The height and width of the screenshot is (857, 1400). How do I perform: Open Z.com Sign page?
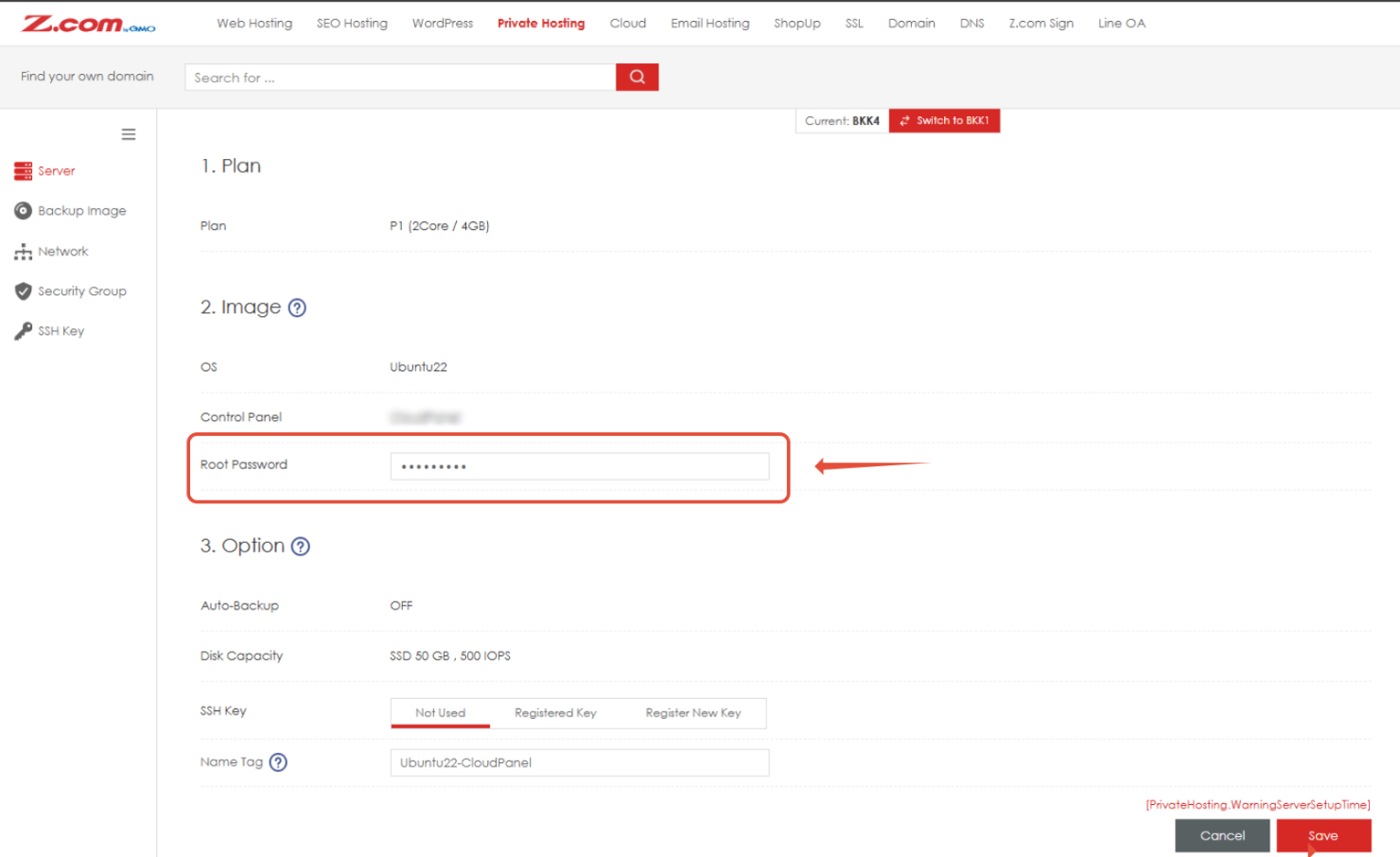1041,24
